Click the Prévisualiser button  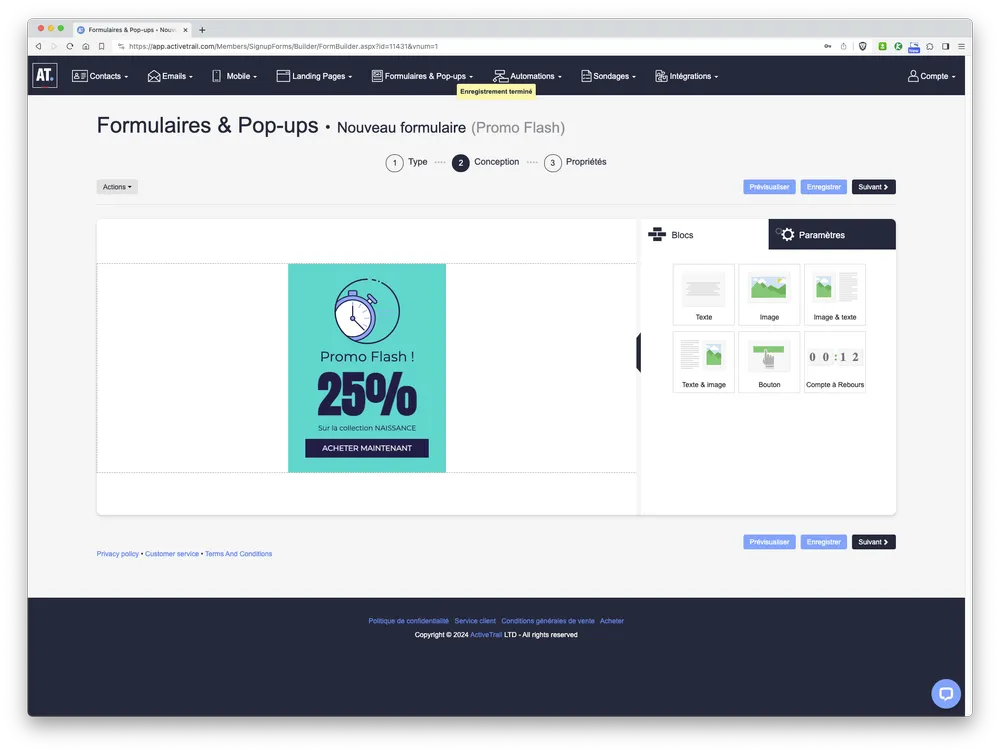click(768, 186)
